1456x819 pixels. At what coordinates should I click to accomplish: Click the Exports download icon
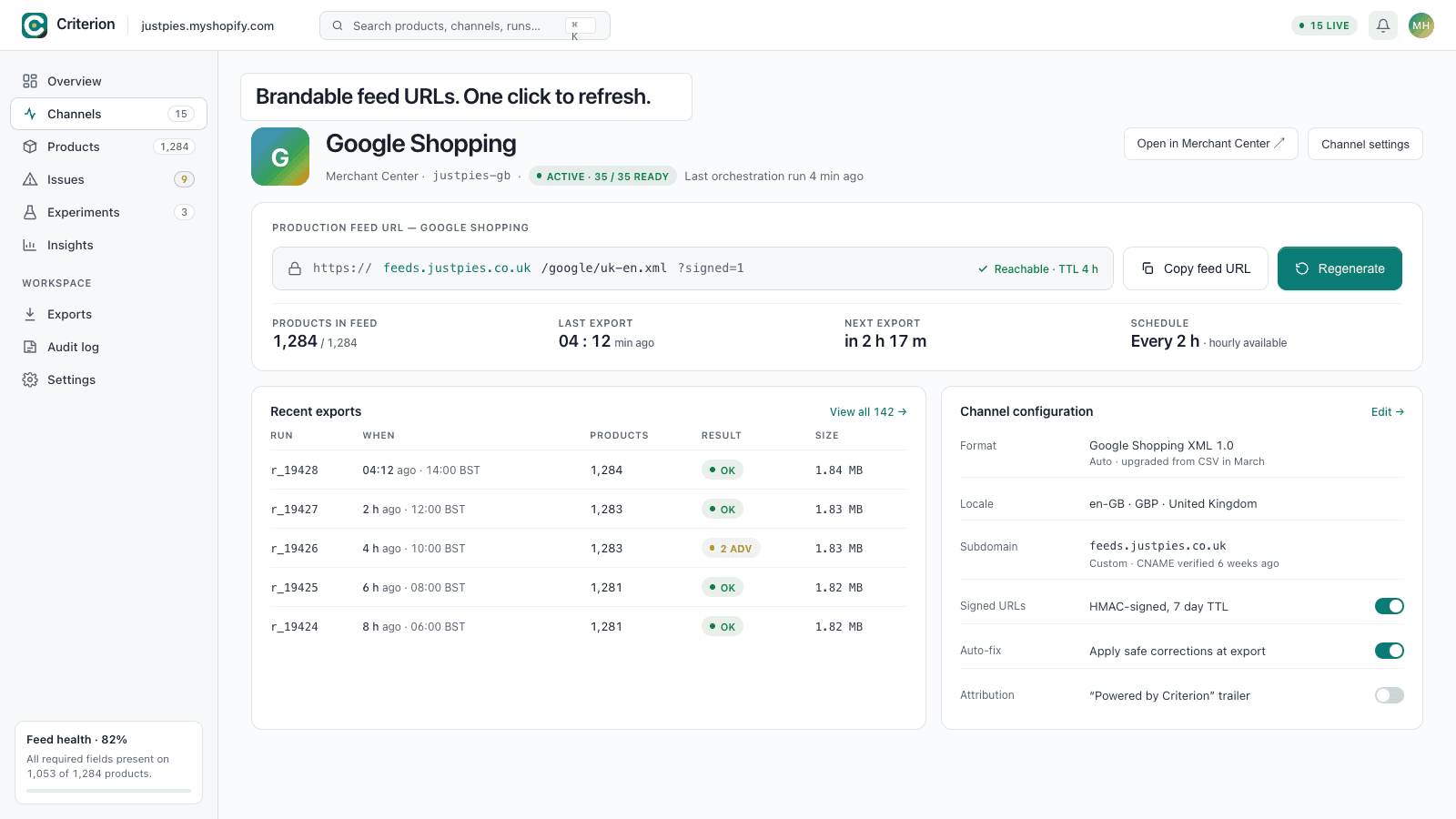[30, 314]
